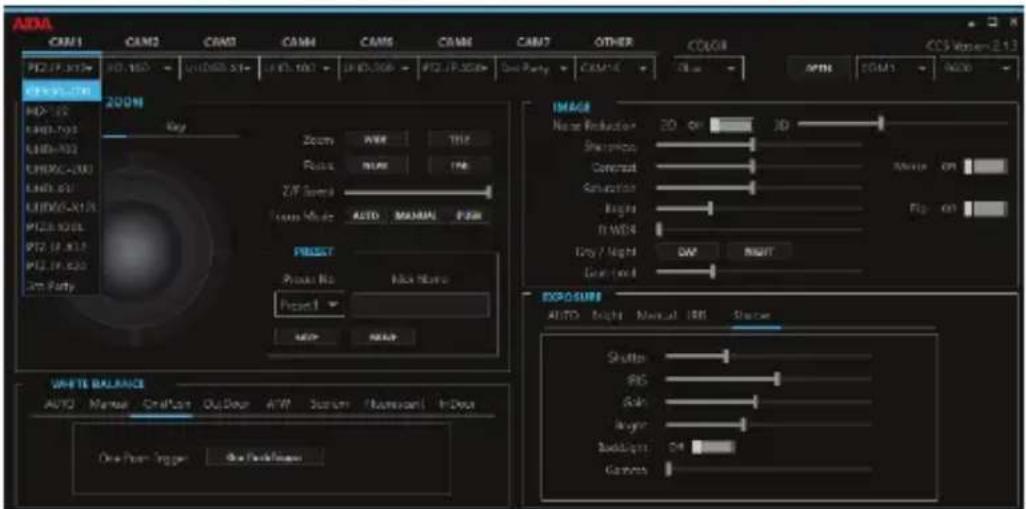Open the OTHER camera tab

tap(613, 42)
